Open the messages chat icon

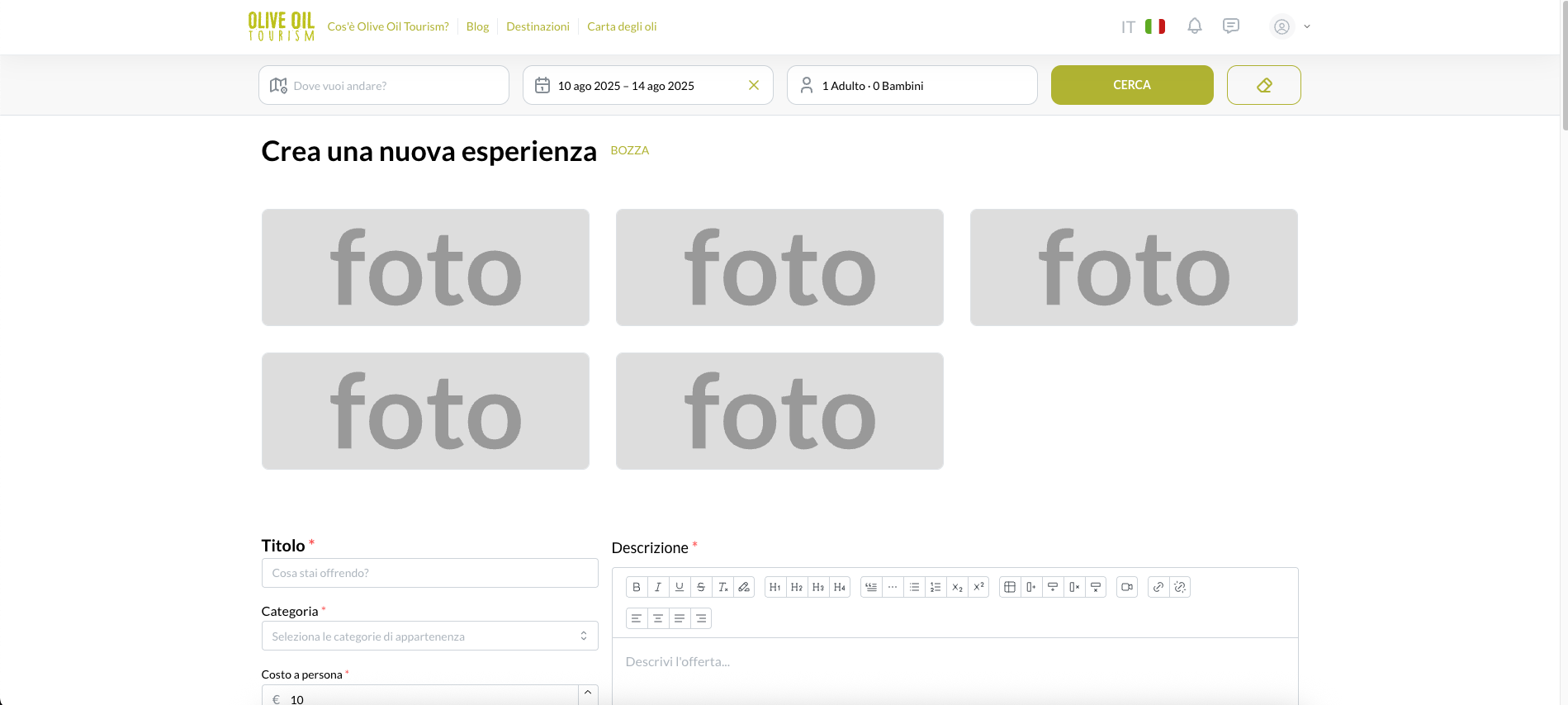[x=1230, y=26]
